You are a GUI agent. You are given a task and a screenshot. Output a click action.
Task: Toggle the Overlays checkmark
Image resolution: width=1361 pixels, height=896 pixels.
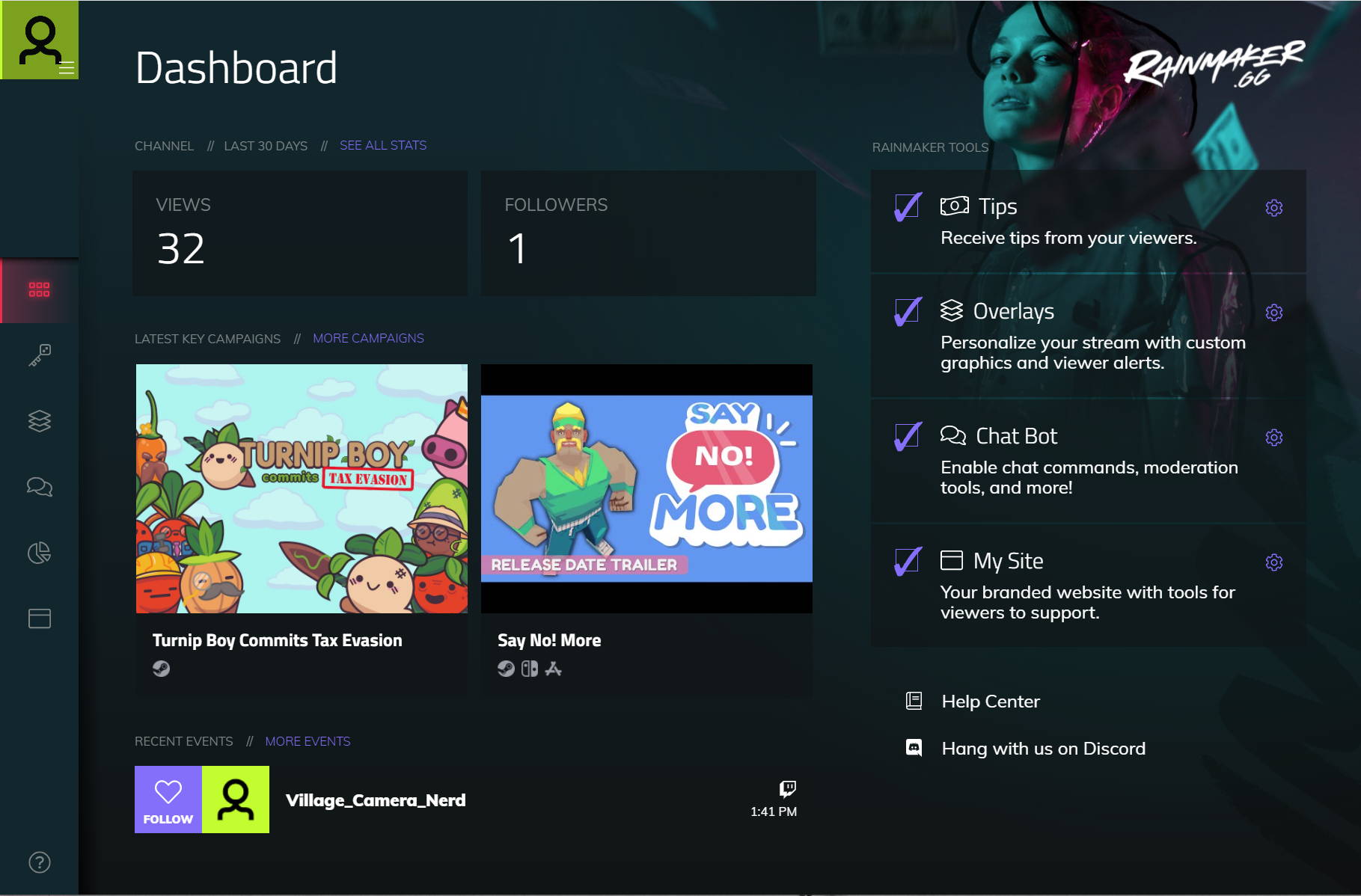908,312
